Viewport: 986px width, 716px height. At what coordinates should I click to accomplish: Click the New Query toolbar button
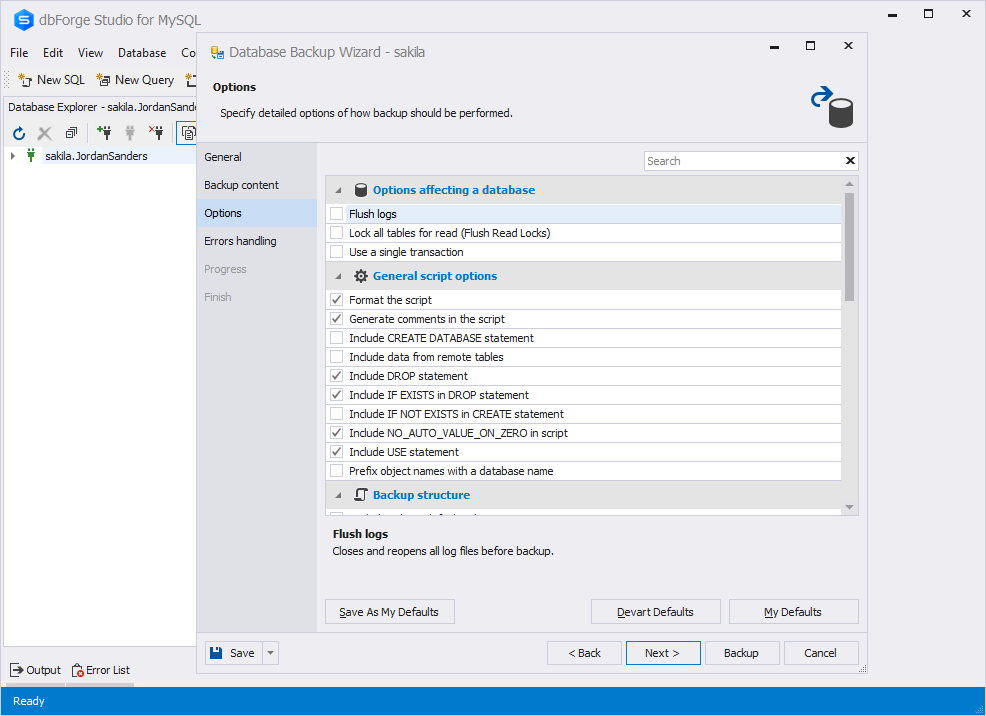[x=135, y=80]
